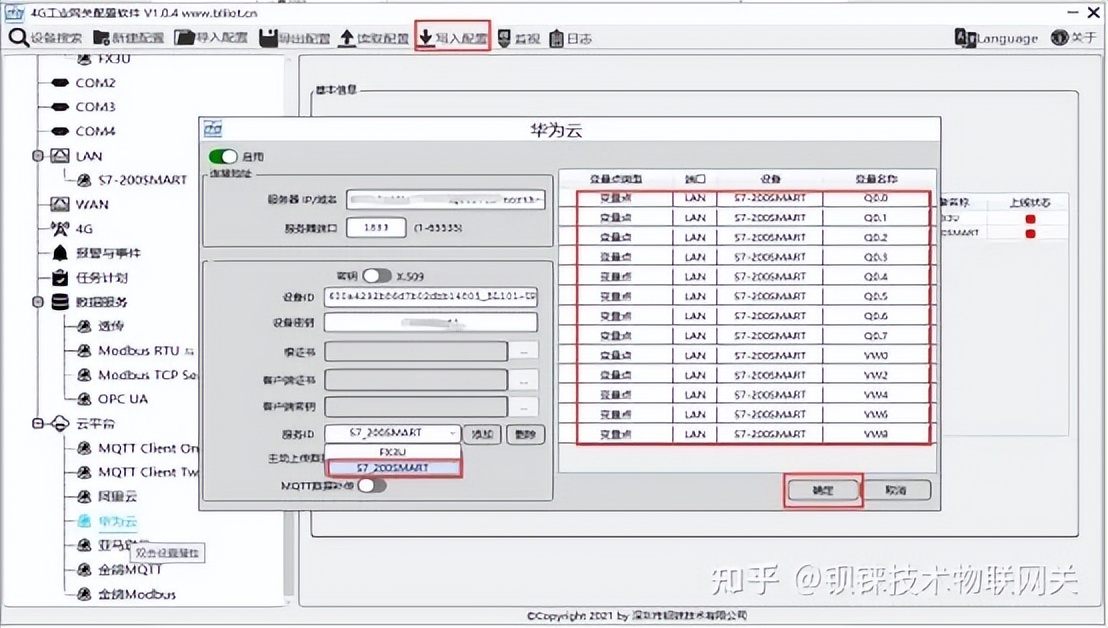Image resolution: width=1108 pixels, height=628 pixels.
Task: Switch authentication toggle to X.509 mode
Action: (x=375, y=275)
